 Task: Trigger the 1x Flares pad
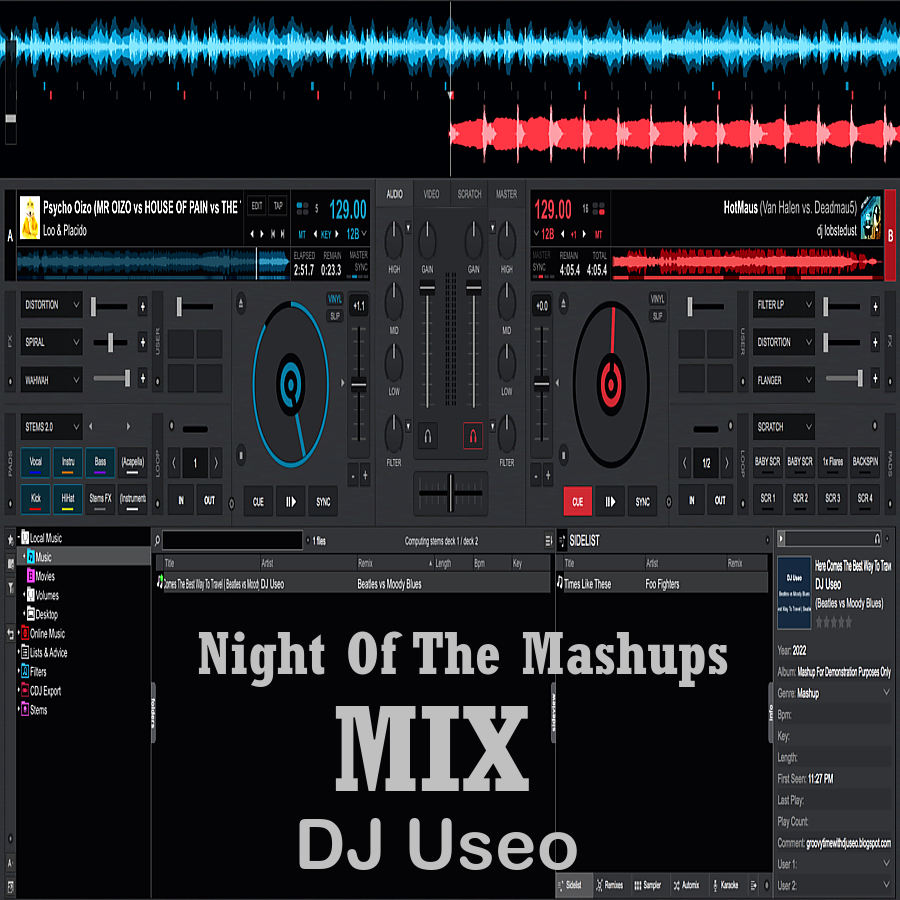(832, 463)
